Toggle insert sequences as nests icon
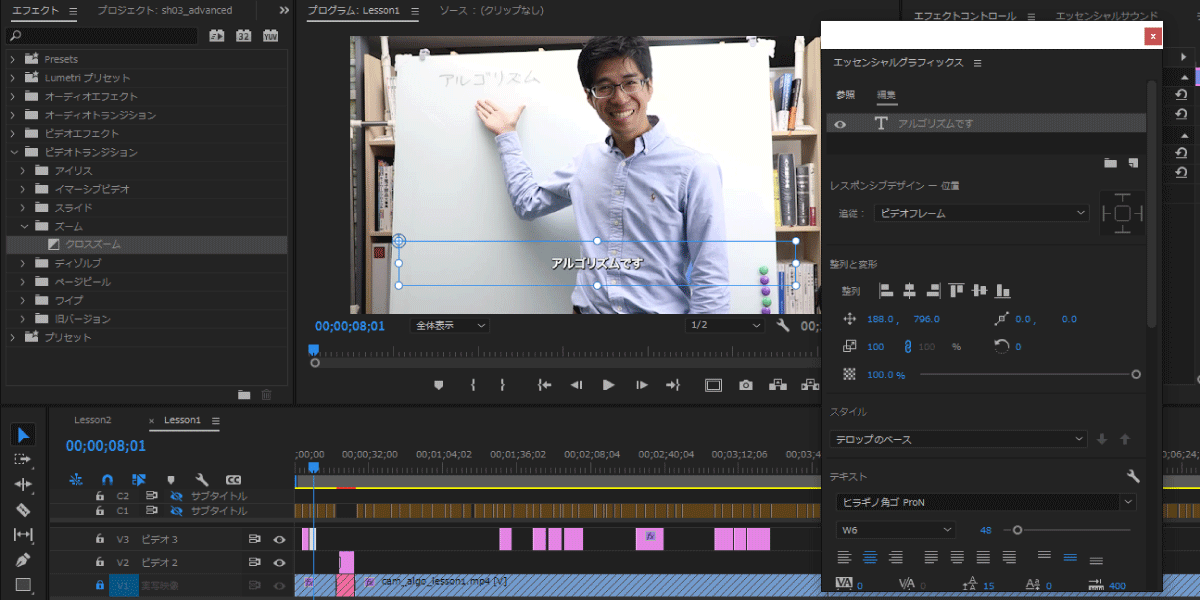Screen dimensions: 1200x600 click(x=75, y=480)
